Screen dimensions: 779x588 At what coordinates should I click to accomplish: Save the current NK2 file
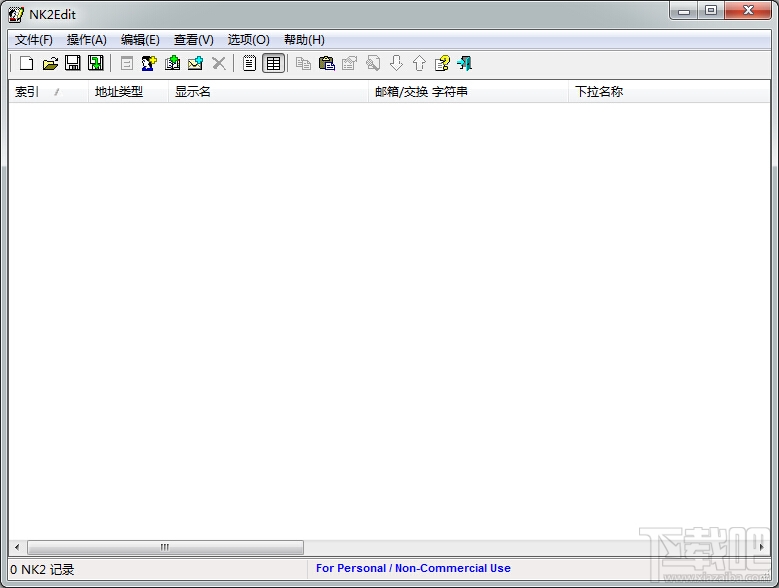(73, 63)
